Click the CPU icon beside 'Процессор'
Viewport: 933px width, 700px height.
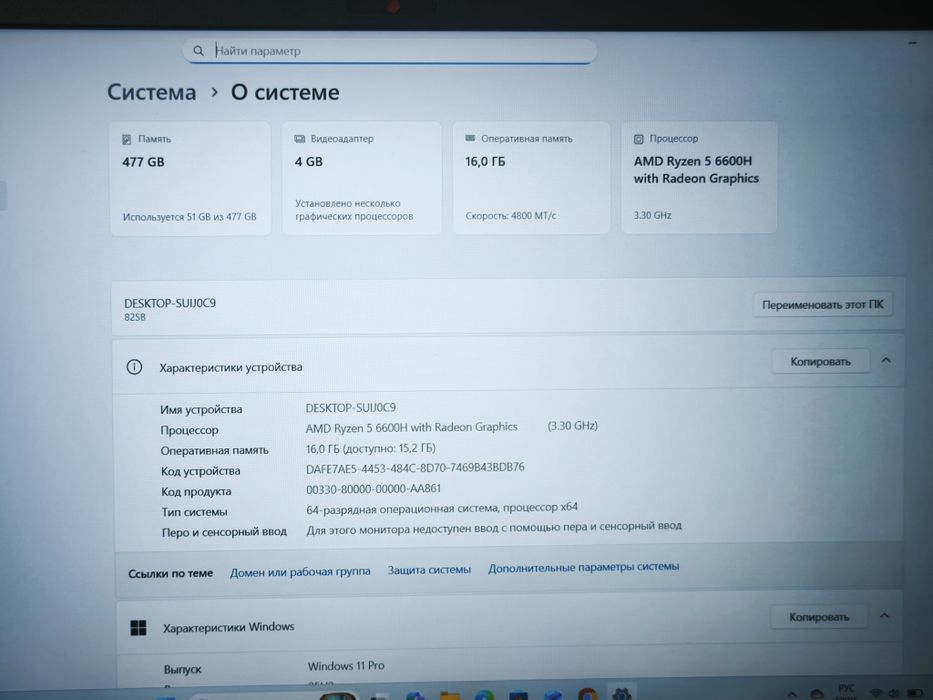coord(638,139)
